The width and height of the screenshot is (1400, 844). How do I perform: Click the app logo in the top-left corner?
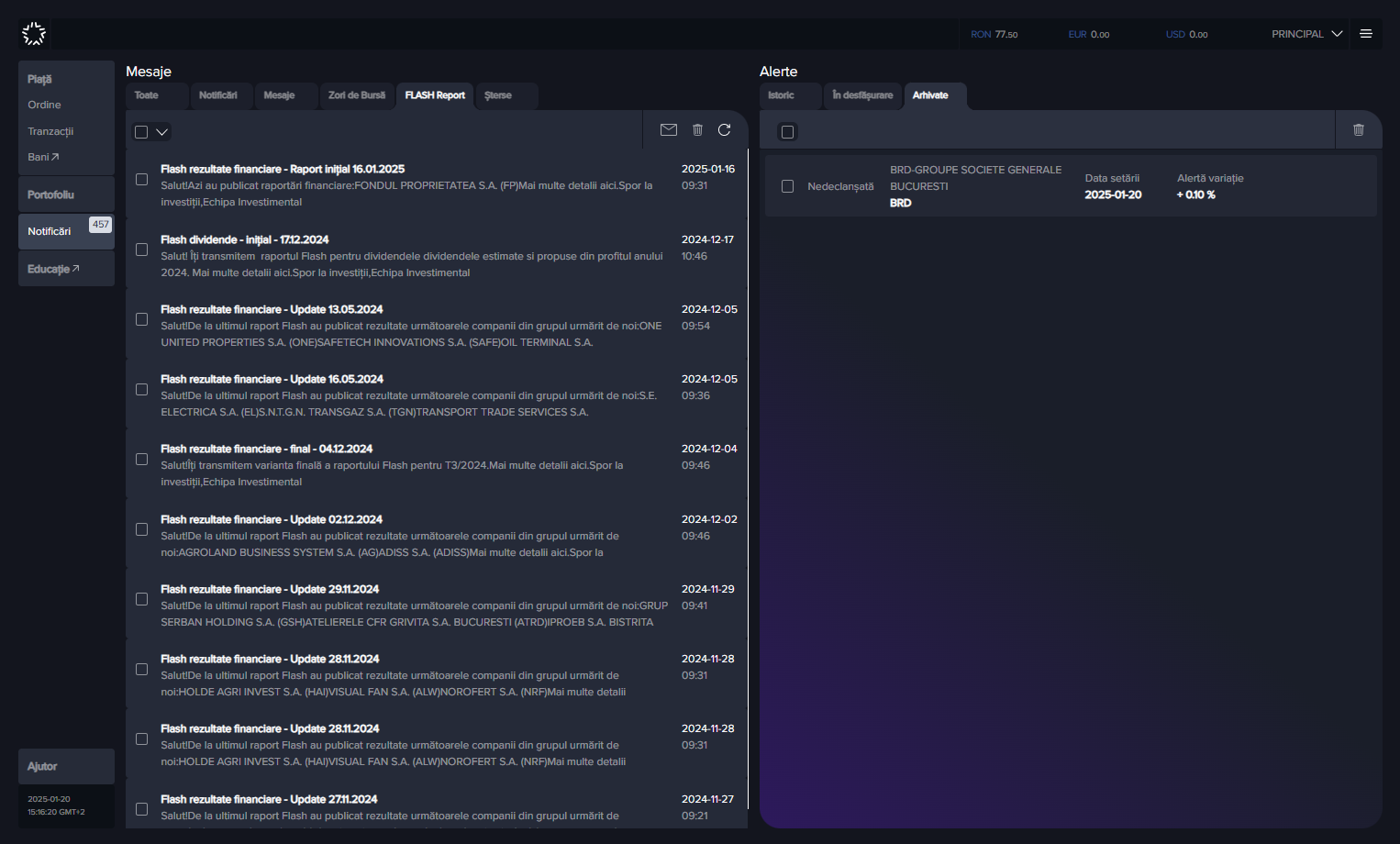pyautogui.click(x=34, y=34)
